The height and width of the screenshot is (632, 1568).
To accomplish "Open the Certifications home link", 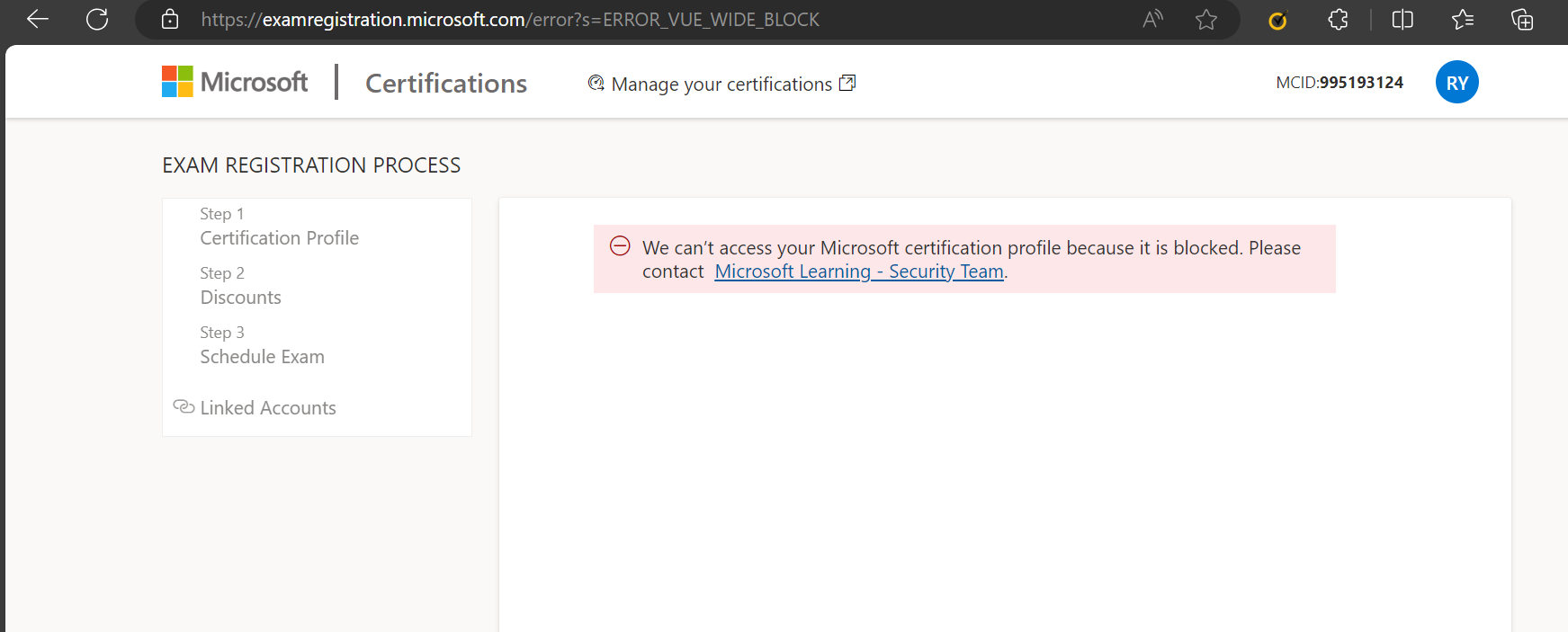I will (x=446, y=84).
